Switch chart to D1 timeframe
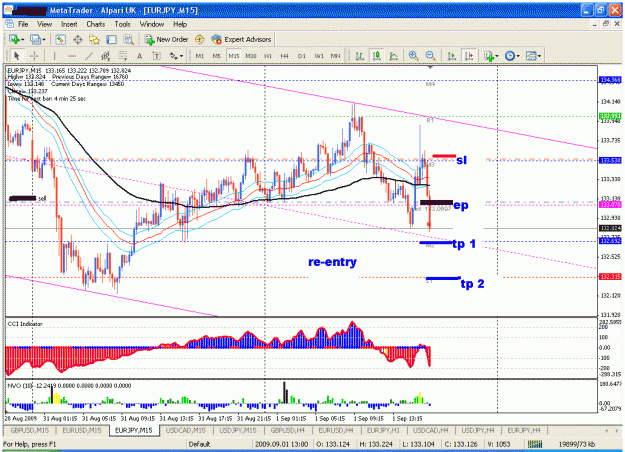 point(302,56)
